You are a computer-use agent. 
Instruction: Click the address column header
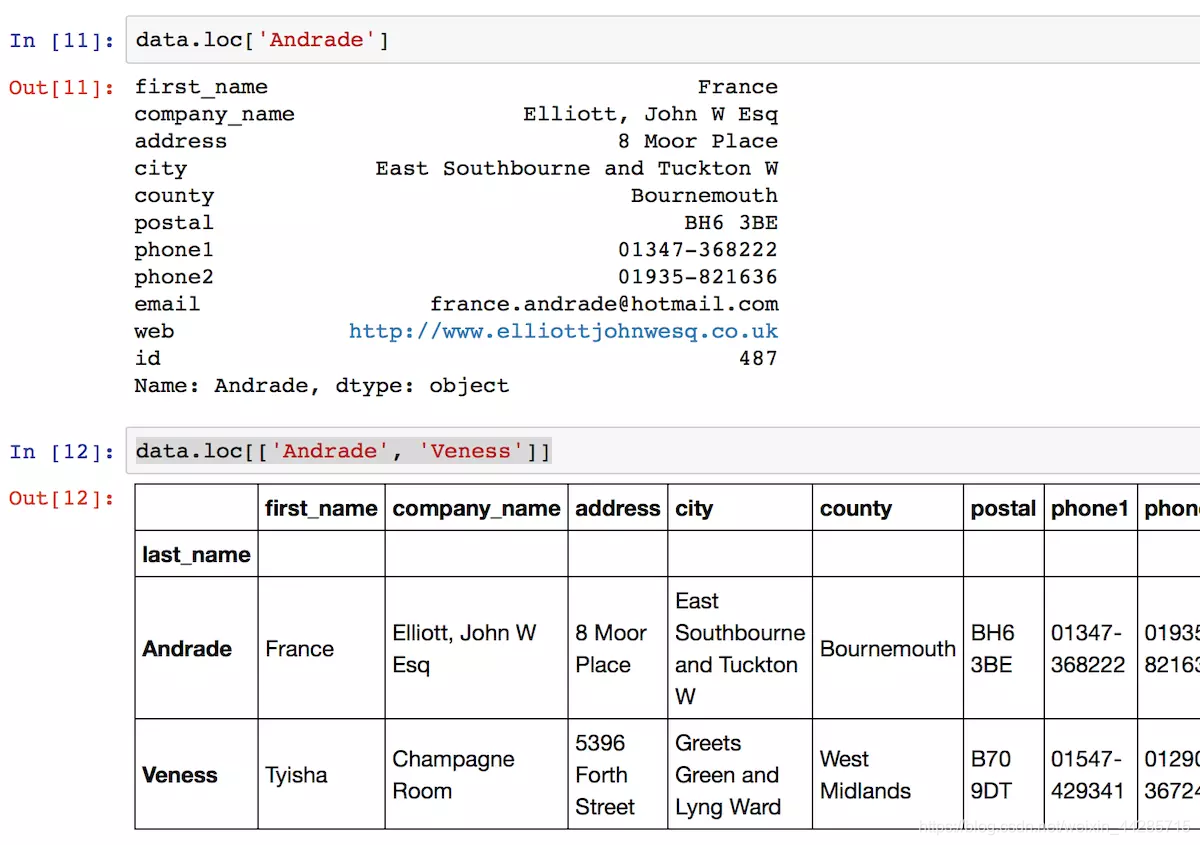coord(618,508)
